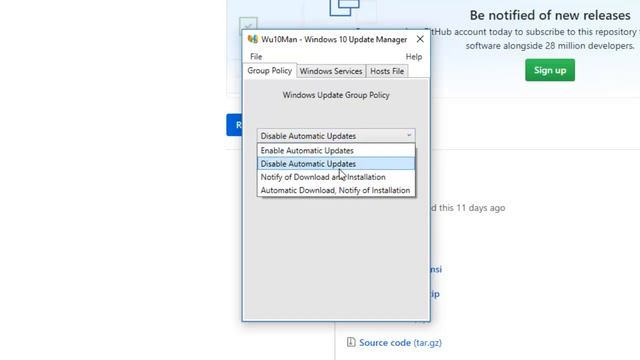
Task: Pick Automatic Download, Notify of Installation
Action: click(x=336, y=190)
